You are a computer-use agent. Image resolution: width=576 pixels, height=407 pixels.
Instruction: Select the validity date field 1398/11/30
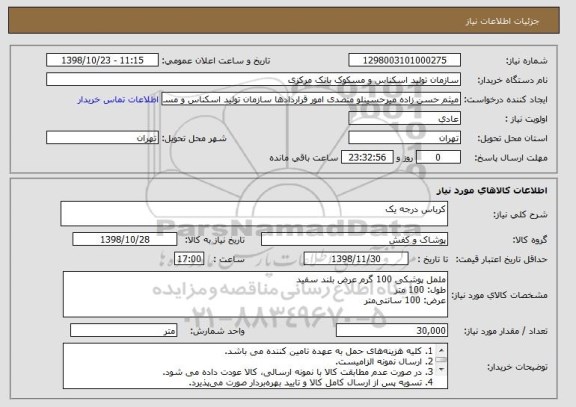(x=356, y=259)
